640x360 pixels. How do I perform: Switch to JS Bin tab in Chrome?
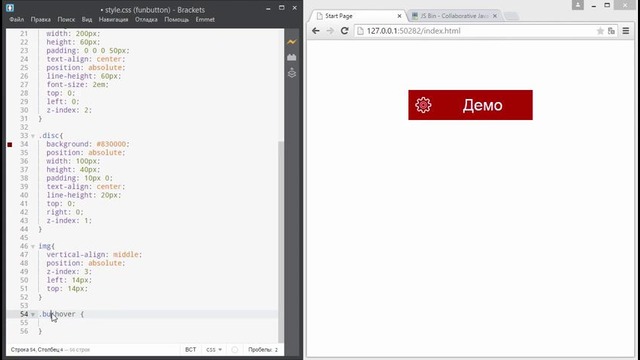(x=455, y=16)
